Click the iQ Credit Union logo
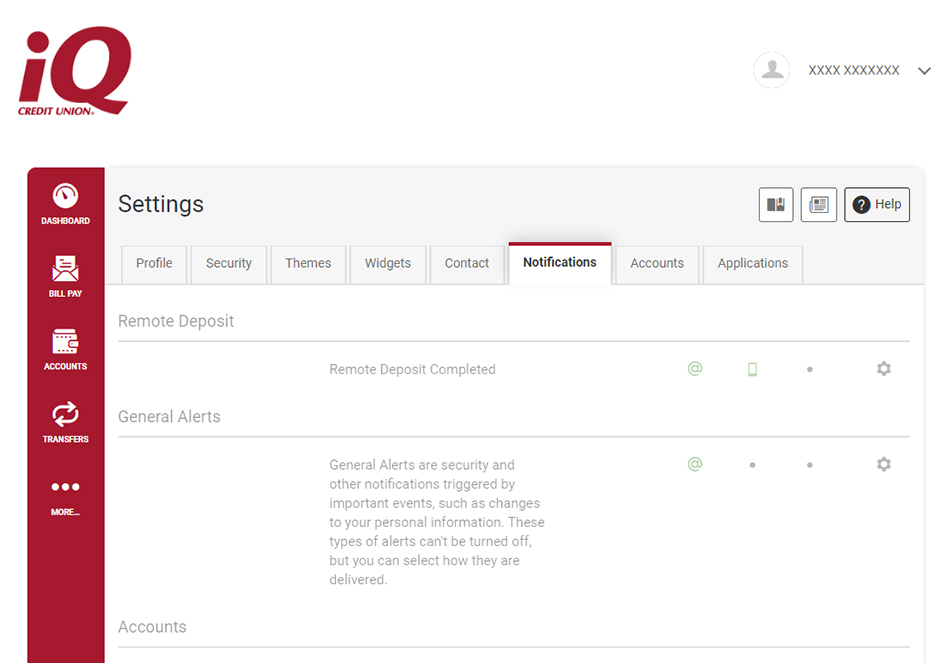The width and height of the screenshot is (950, 663). pyautogui.click(x=75, y=71)
